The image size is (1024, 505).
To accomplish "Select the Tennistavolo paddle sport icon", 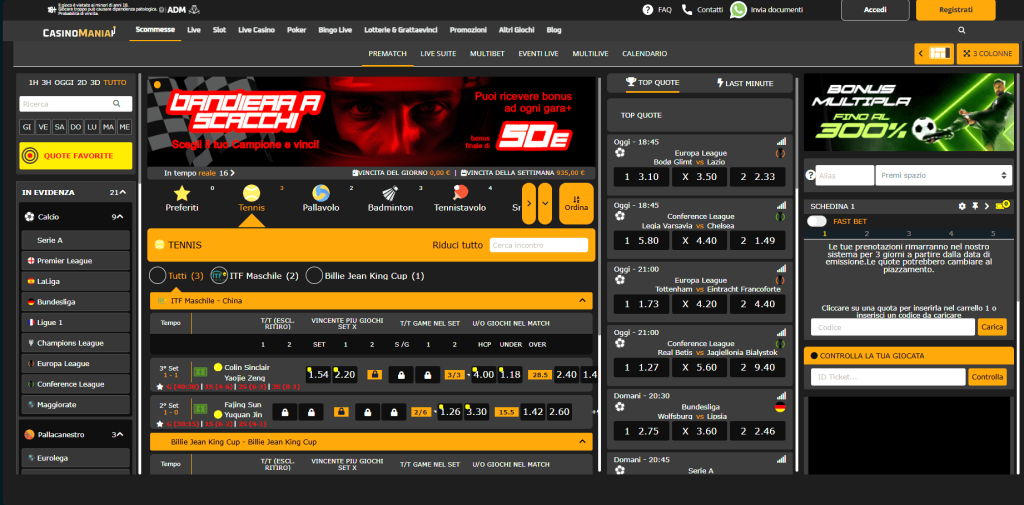I will click(x=460, y=194).
